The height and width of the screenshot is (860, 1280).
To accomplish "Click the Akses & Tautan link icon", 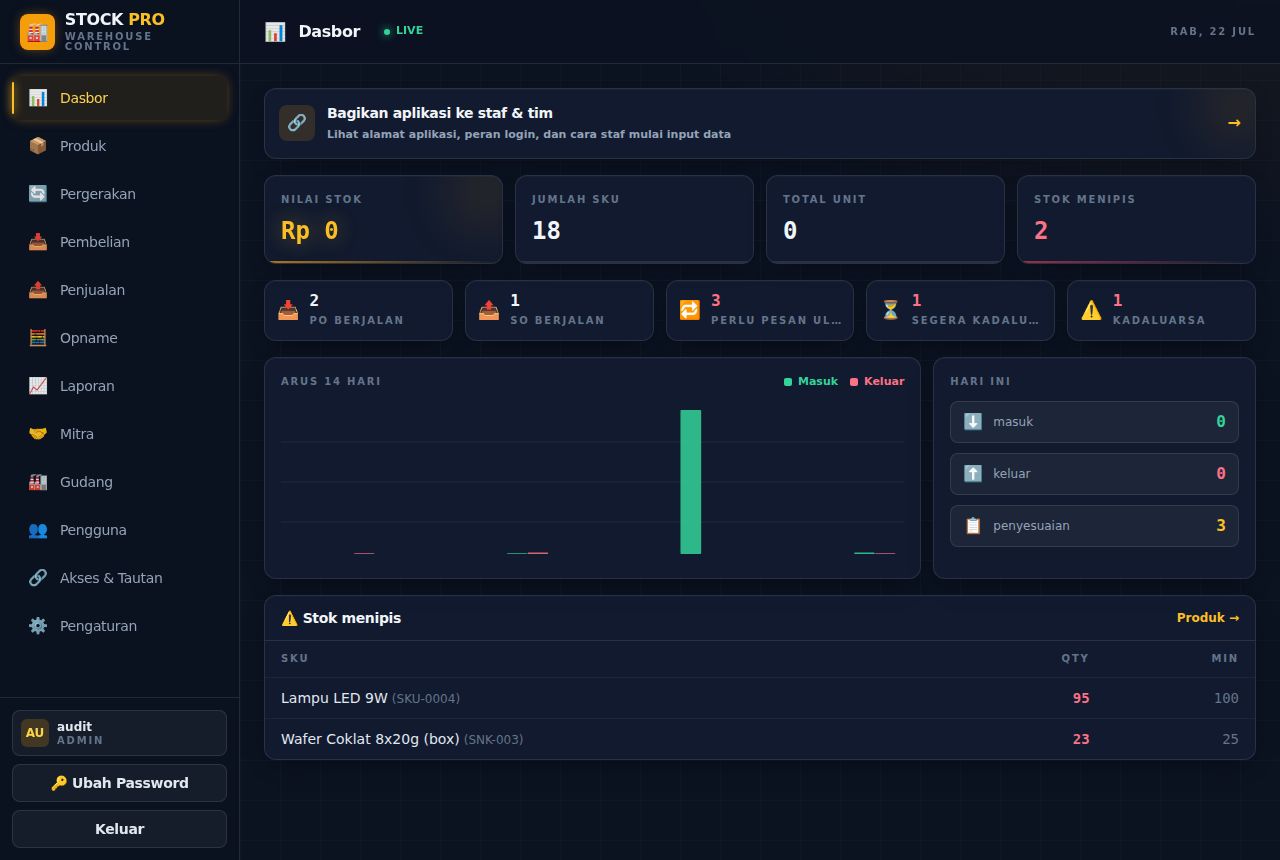I will (x=38, y=578).
